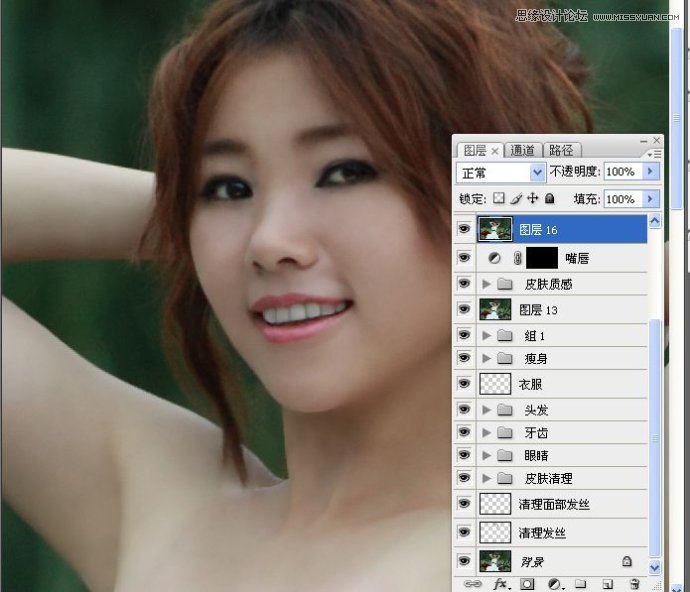Expand the 牙齿 group
The height and width of the screenshot is (592, 690).
[x=486, y=433]
